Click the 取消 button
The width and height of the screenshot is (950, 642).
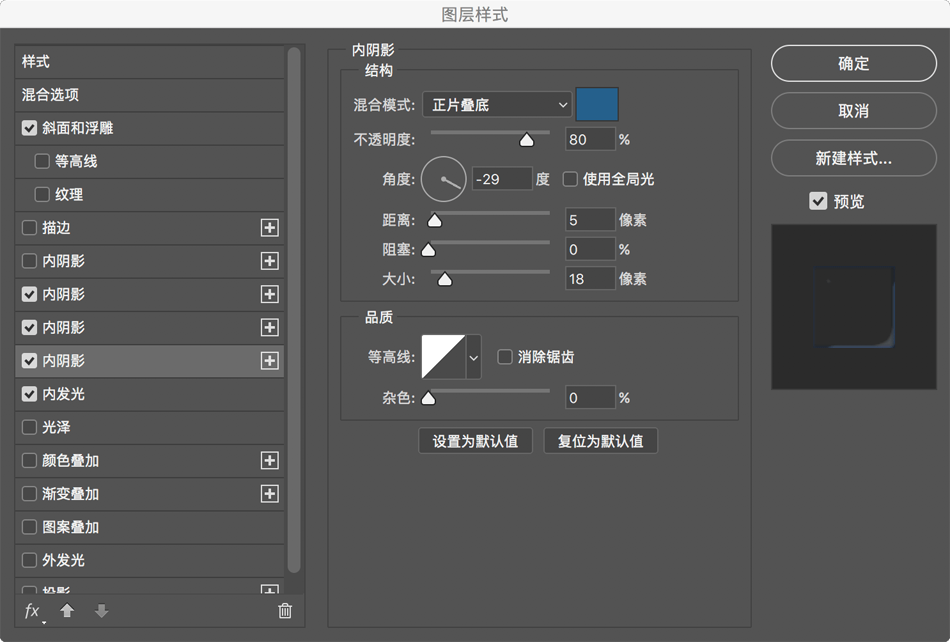coord(854,110)
